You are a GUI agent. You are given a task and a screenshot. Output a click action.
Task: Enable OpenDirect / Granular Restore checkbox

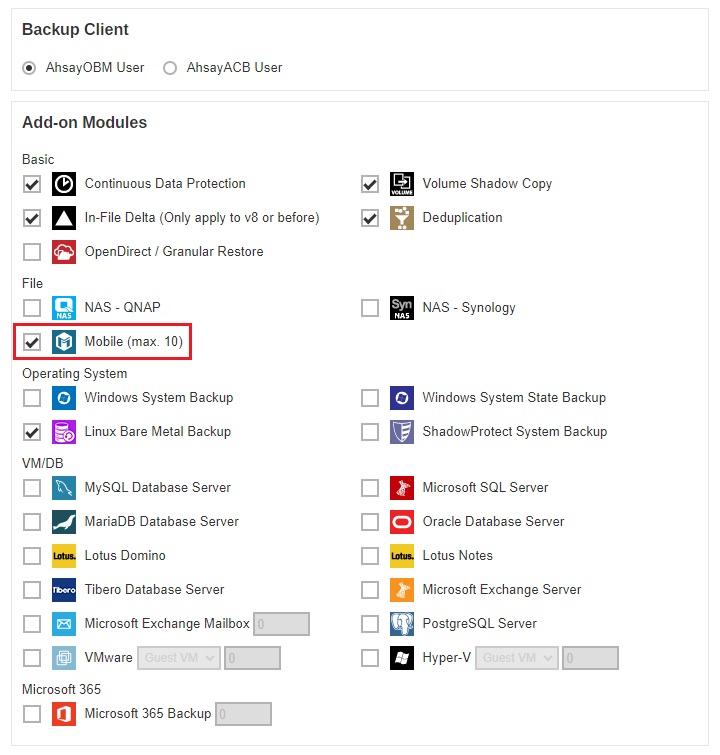tap(32, 252)
